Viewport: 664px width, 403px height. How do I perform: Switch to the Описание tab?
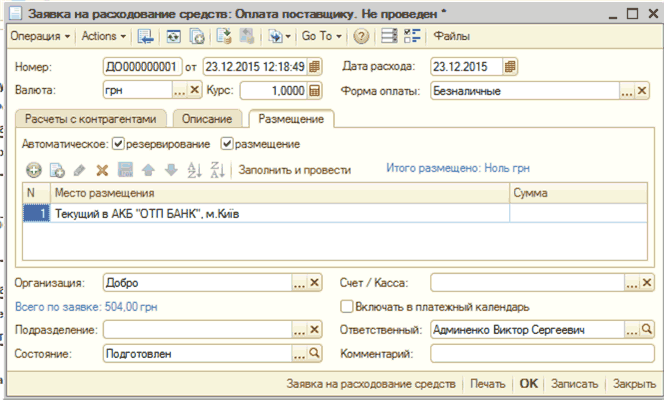[x=208, y=119]
